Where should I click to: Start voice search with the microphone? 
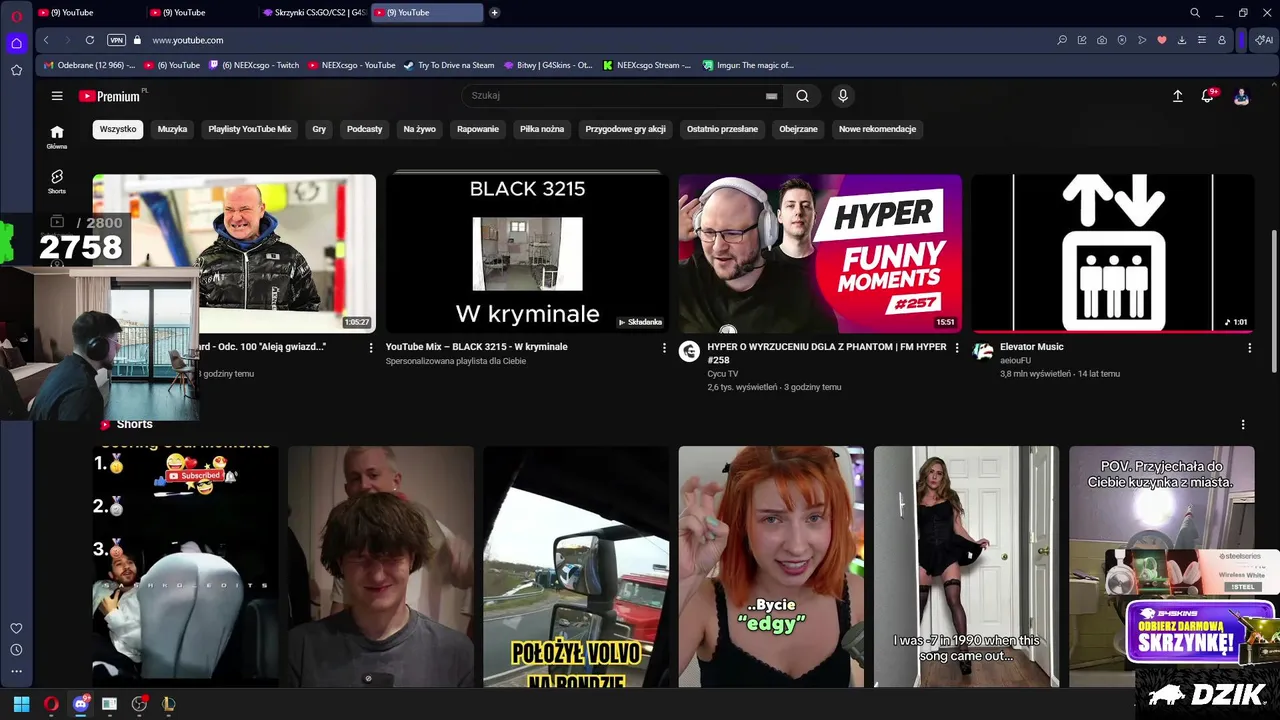pyautogui.click(x=843, y=96)
